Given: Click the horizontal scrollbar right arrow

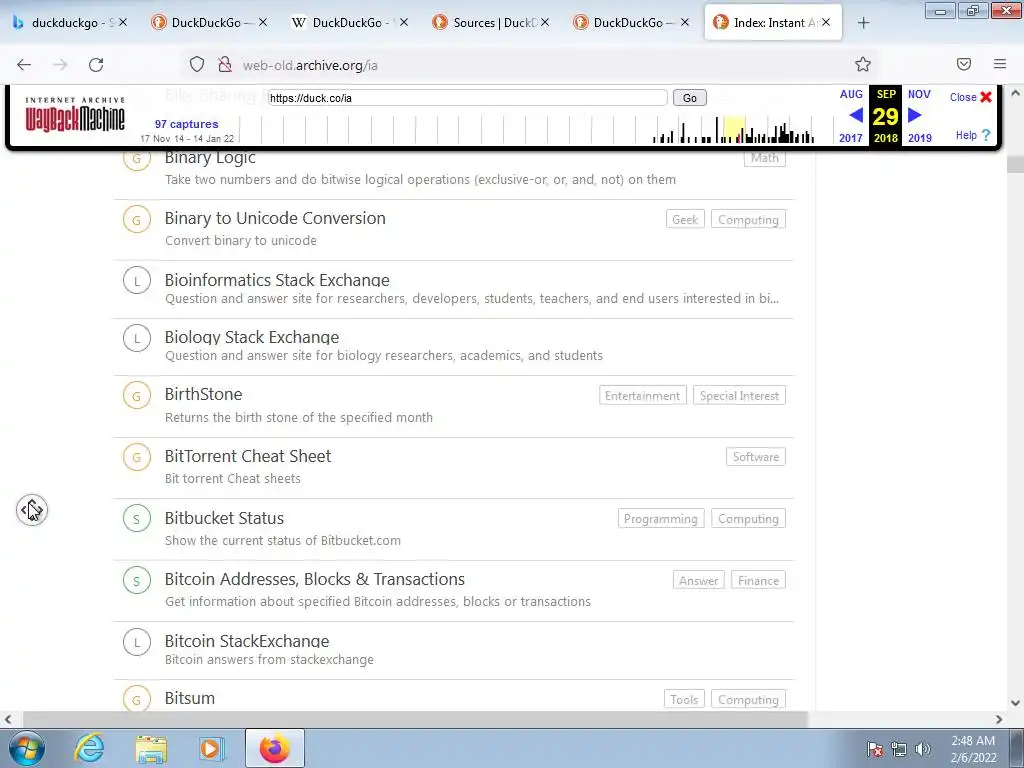Looking at the screenshot, I should click(999, 719).
